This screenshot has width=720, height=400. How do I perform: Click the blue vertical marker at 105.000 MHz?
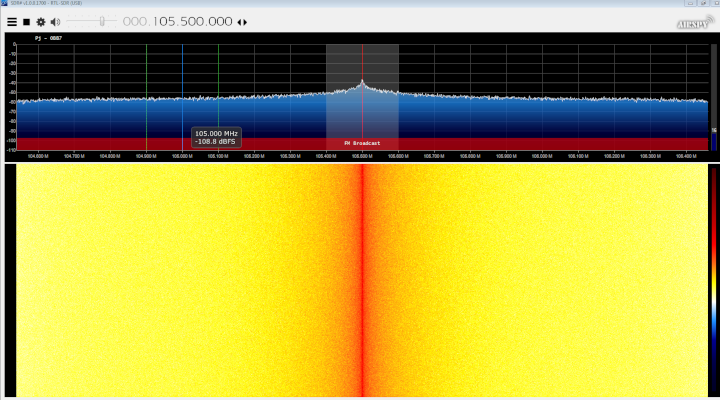182,96
